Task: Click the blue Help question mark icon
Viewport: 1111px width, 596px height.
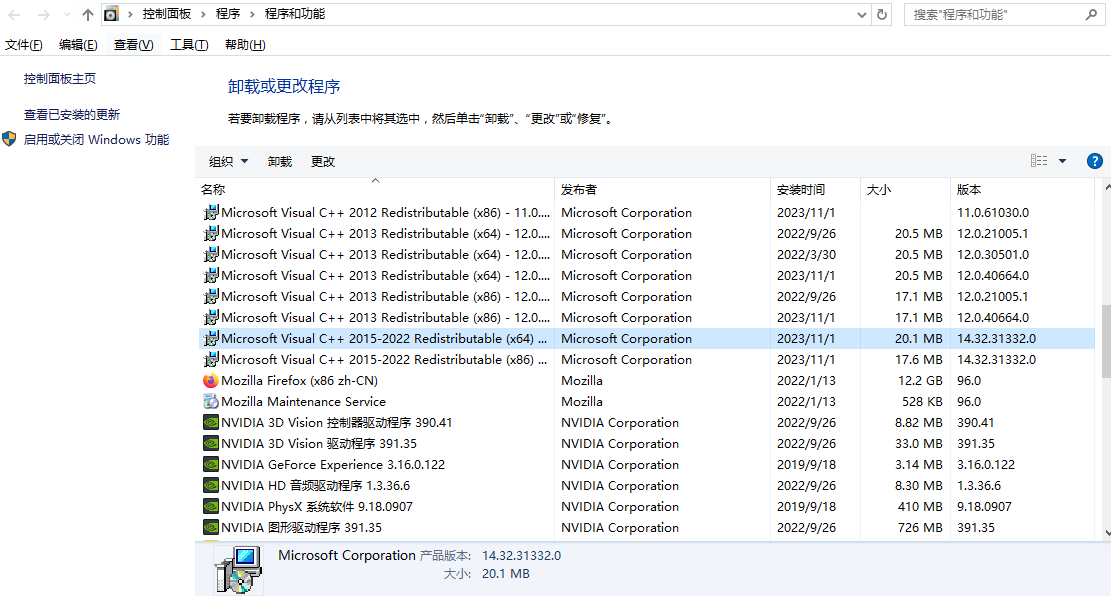Action: pyautogui.click(x=1094, y=160)
